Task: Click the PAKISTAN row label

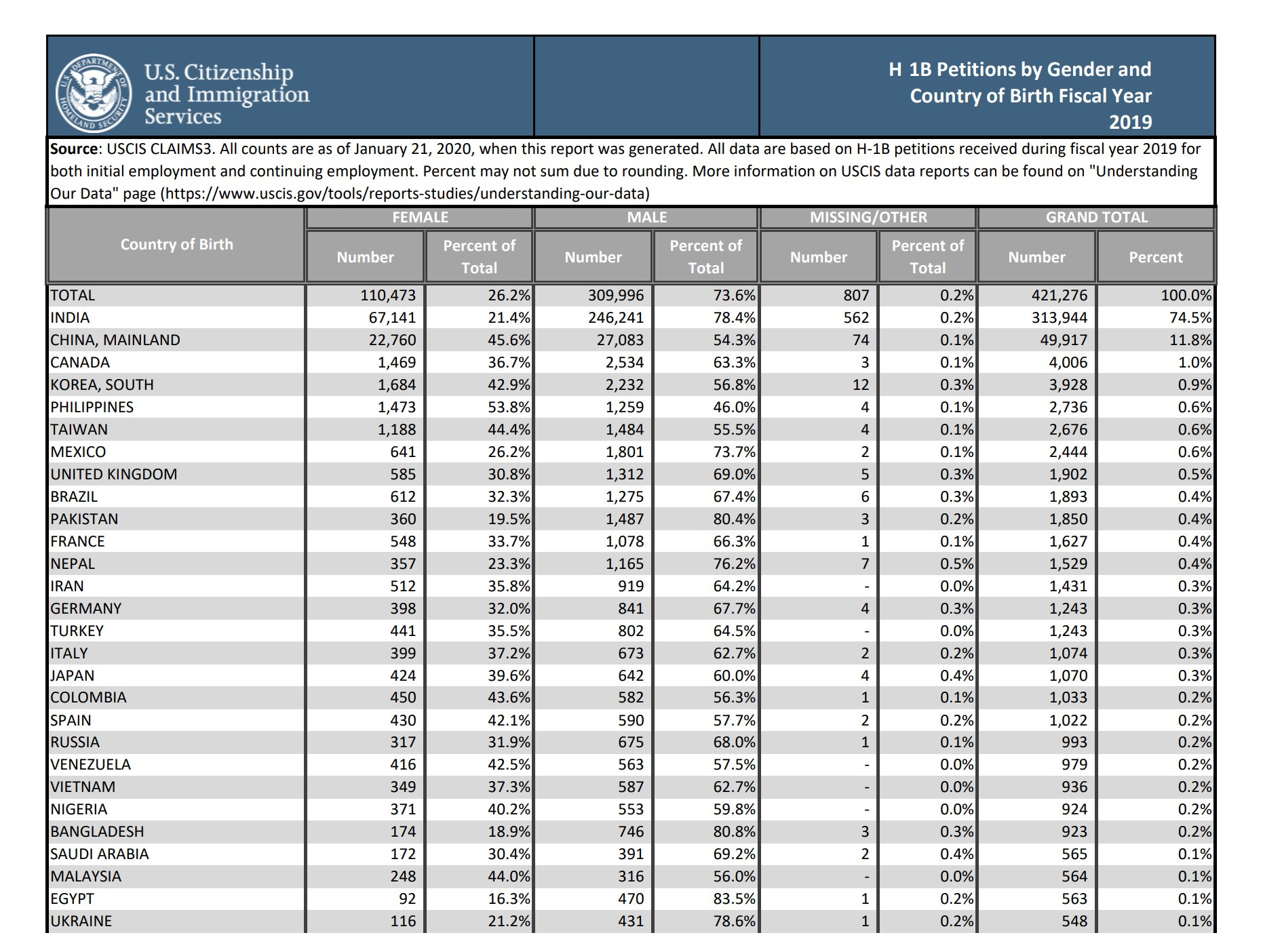Action: [x=84, y=519]
